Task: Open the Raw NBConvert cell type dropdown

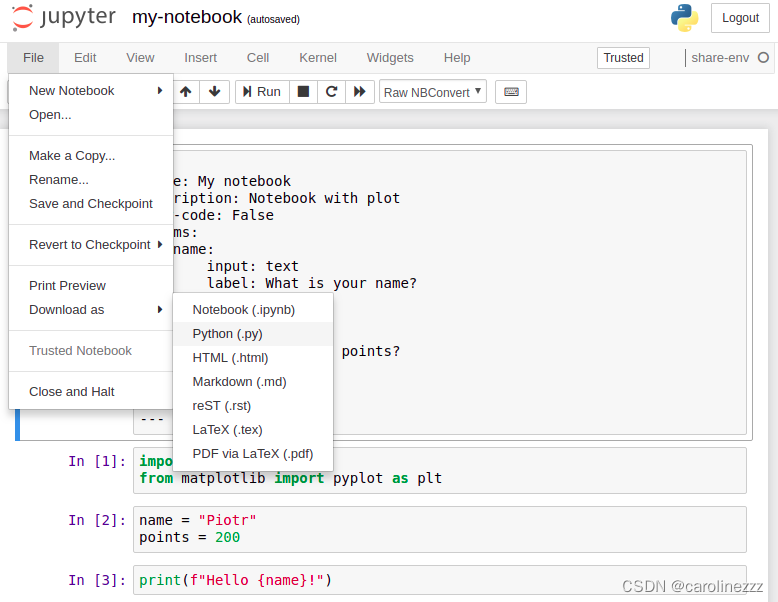Action: (x=433, y=92)
